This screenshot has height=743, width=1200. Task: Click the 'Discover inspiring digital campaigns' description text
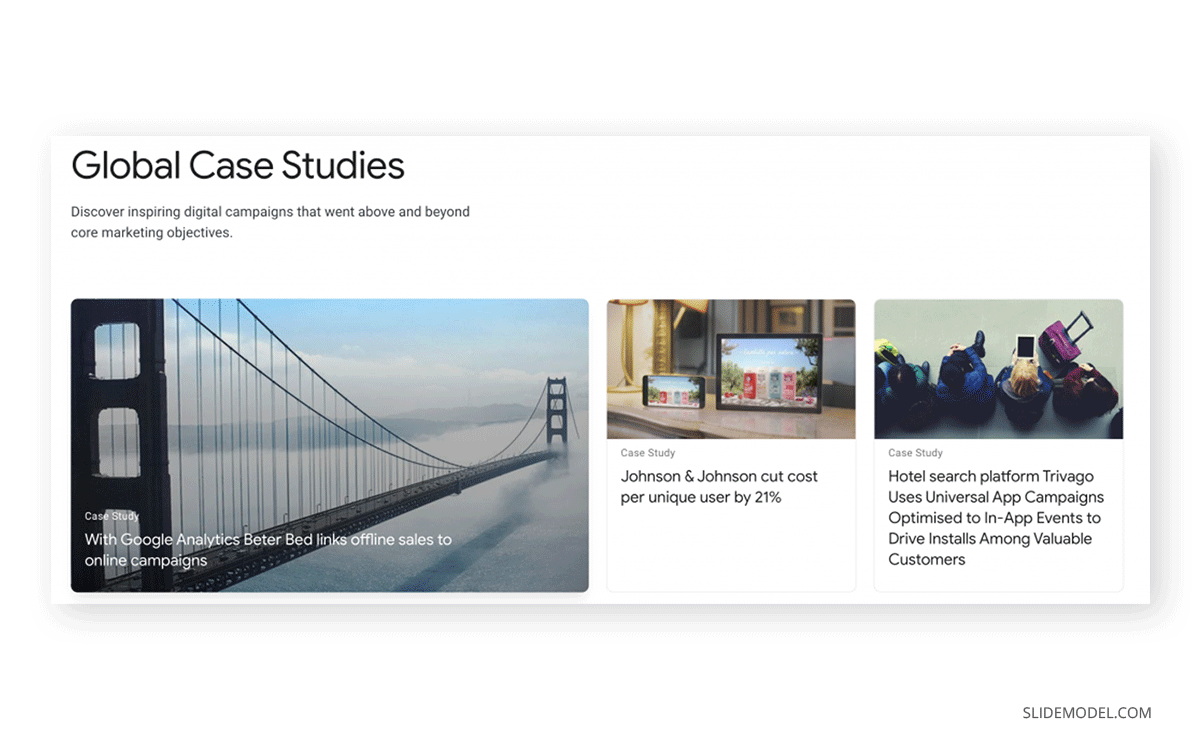[270, 222]
